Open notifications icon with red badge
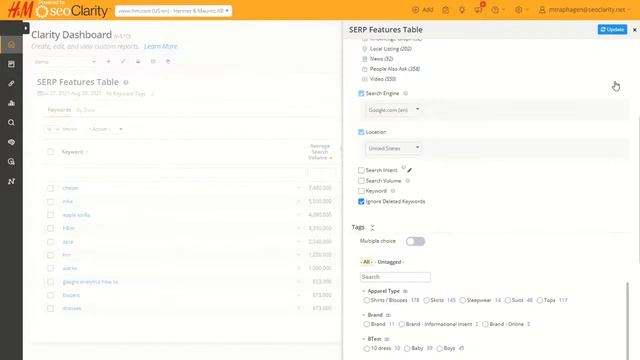The image size is (640, 360). 478,9
